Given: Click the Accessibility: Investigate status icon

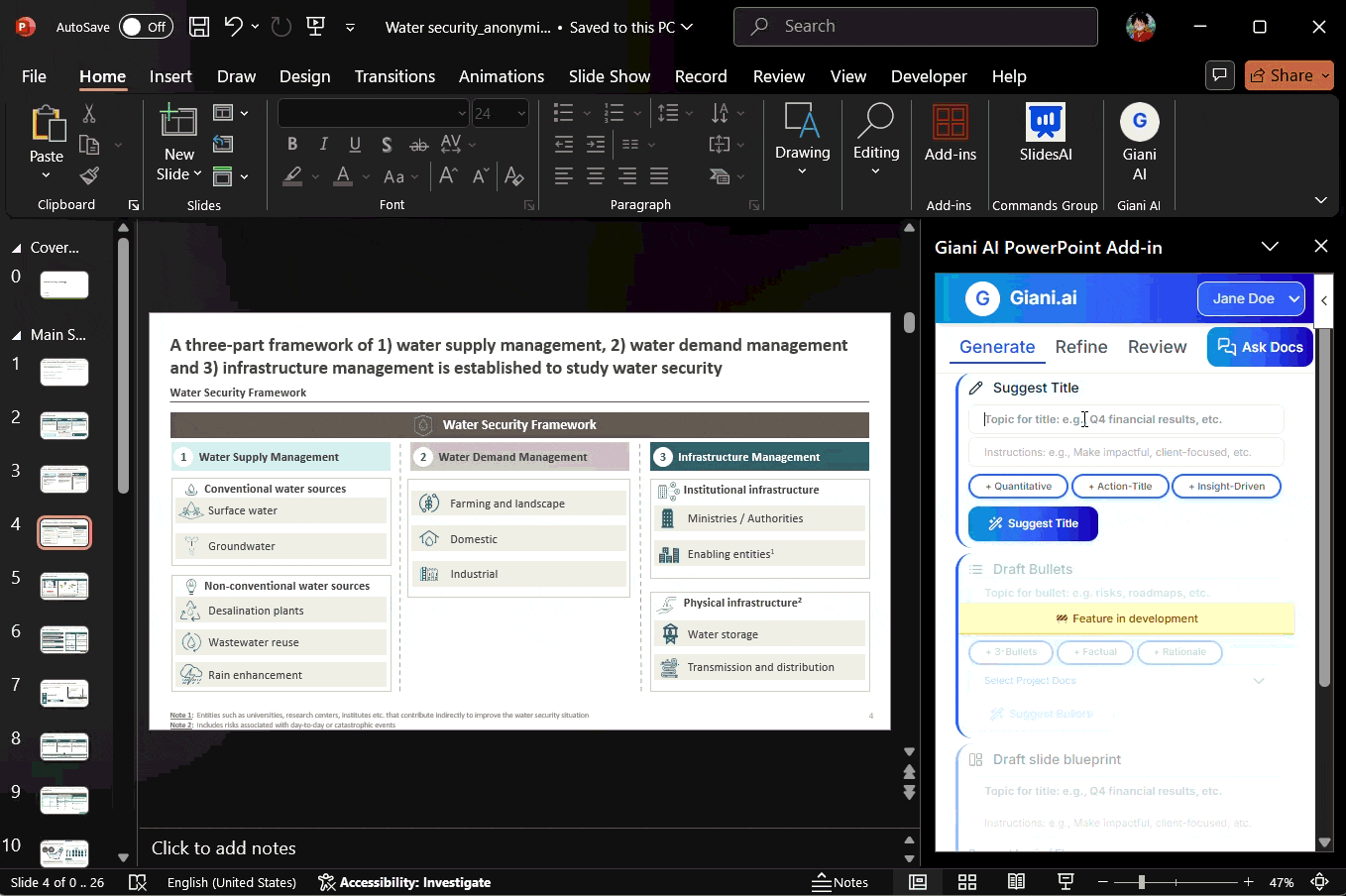Looking at the screenshot, I should (x=404, y=881).
